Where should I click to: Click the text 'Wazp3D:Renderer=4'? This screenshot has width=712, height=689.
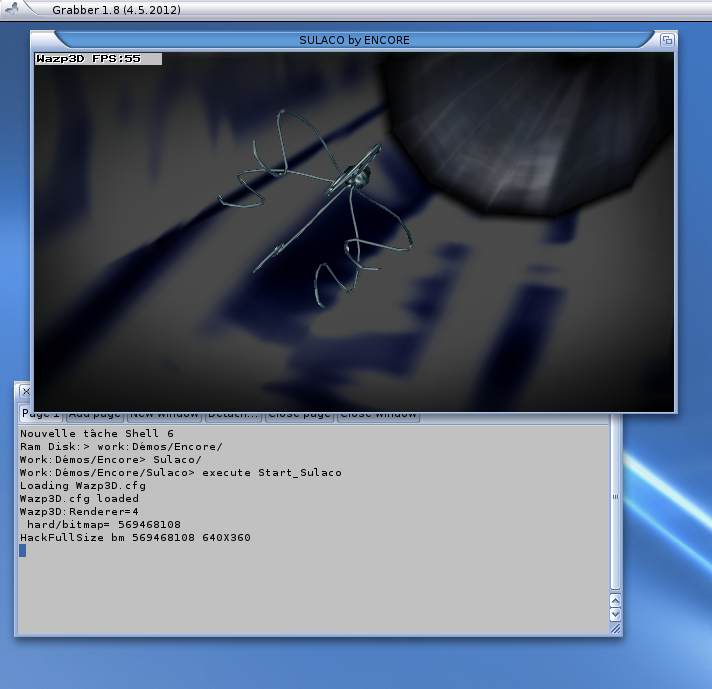[79, 511]
